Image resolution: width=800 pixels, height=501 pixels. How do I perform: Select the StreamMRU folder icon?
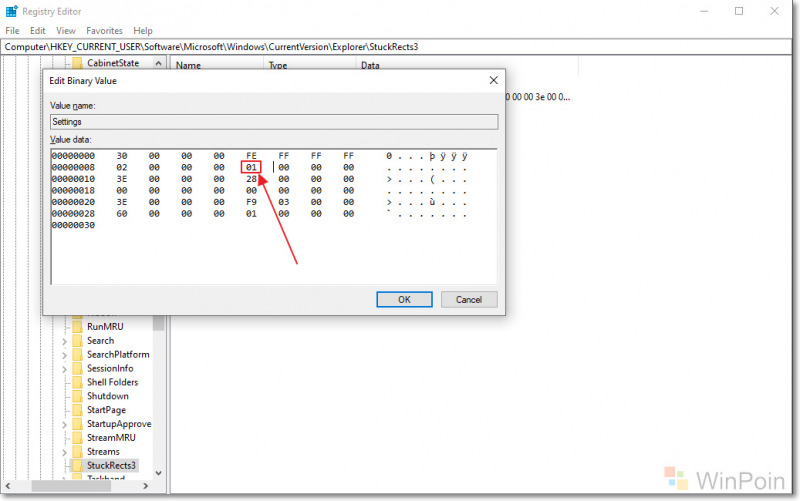(x=78, y=438)
